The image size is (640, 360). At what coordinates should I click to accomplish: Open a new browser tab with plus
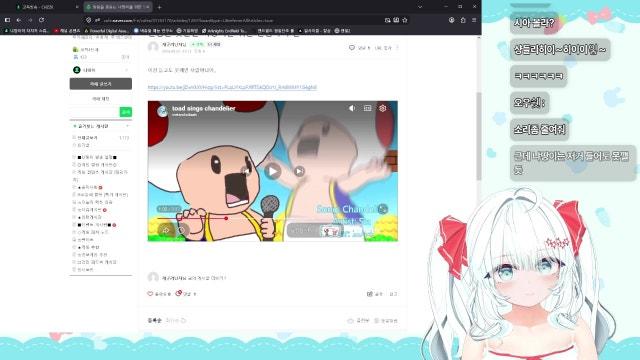point(159,7)
